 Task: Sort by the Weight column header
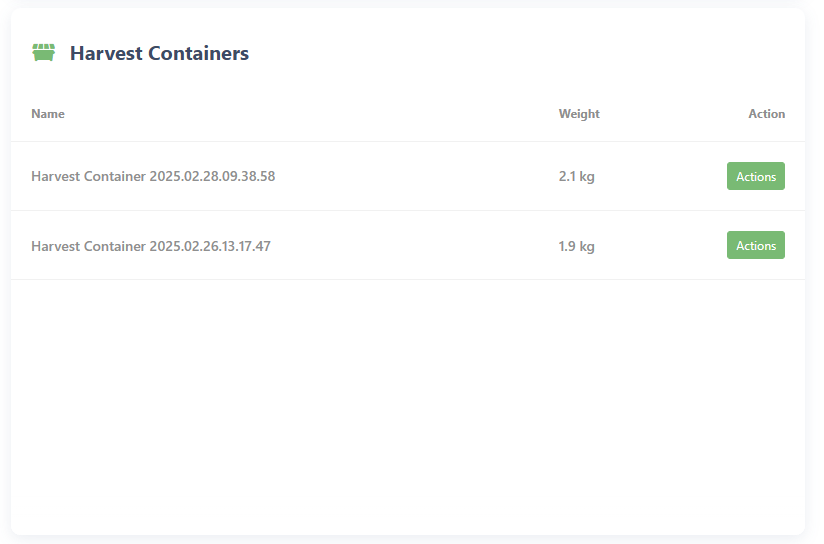tap(579, 114)
